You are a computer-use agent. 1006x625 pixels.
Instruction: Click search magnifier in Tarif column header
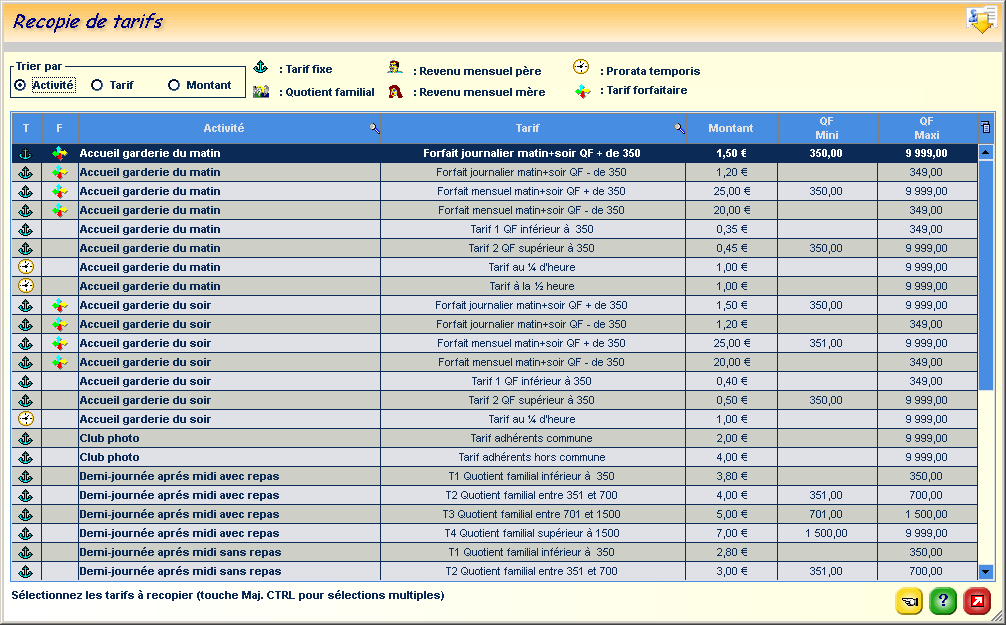(679, 128)
